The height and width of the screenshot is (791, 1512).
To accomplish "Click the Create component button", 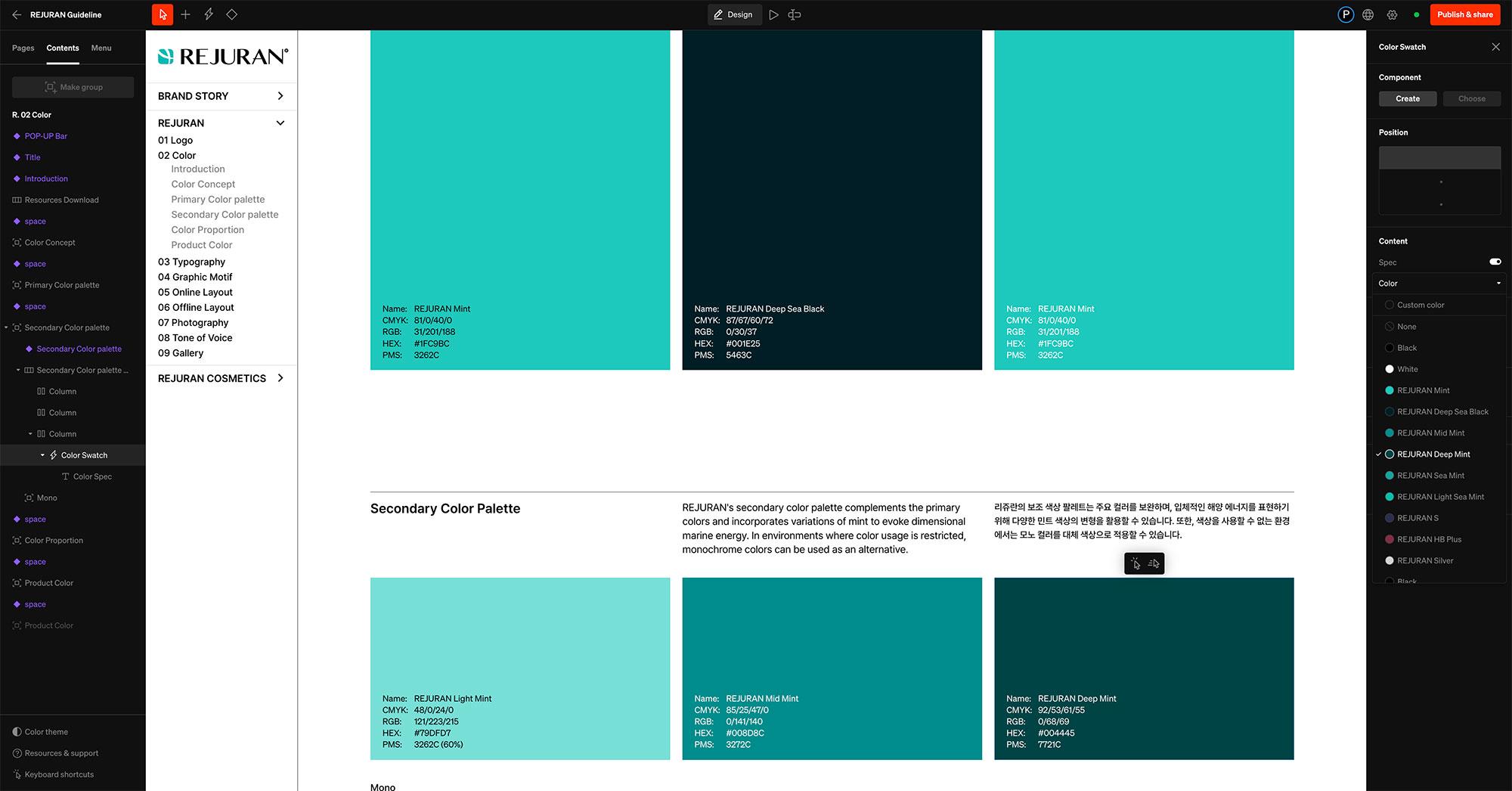I will 1407,98.
